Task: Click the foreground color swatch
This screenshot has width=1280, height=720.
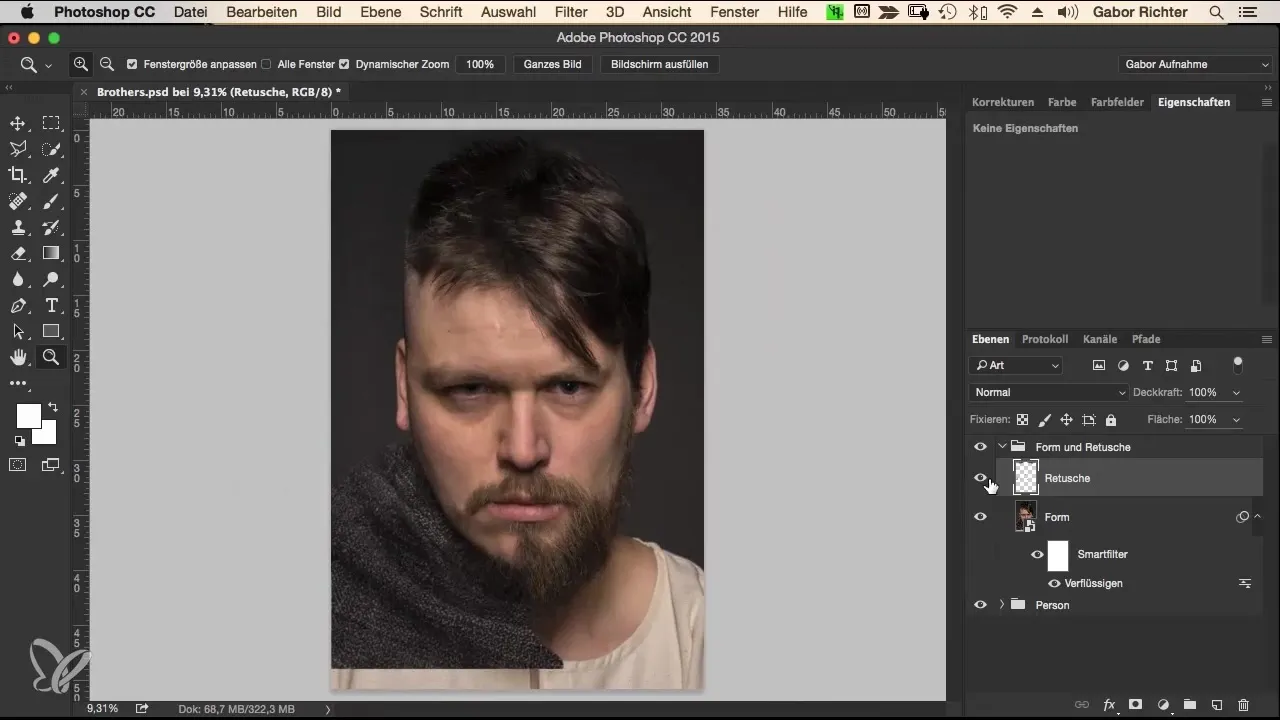Action: pos(28,415)
